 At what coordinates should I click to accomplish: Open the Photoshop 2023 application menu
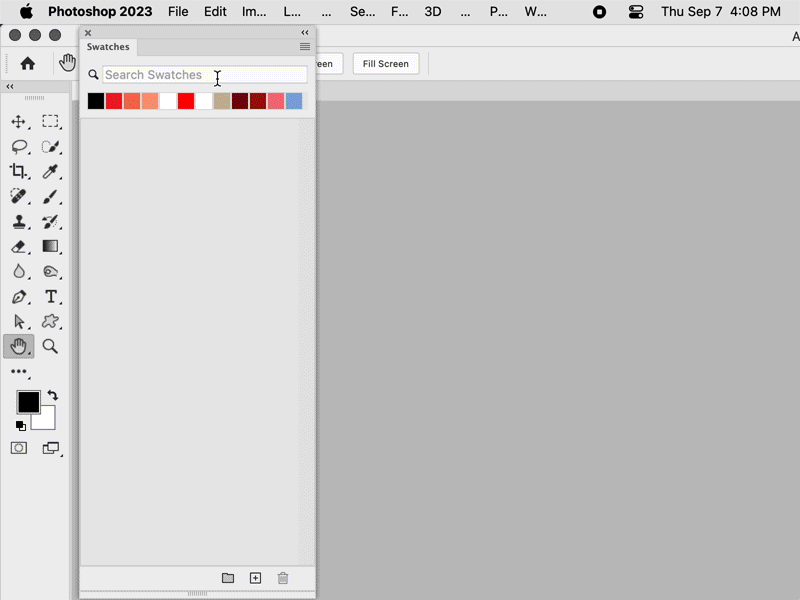[x=100, y=11]
